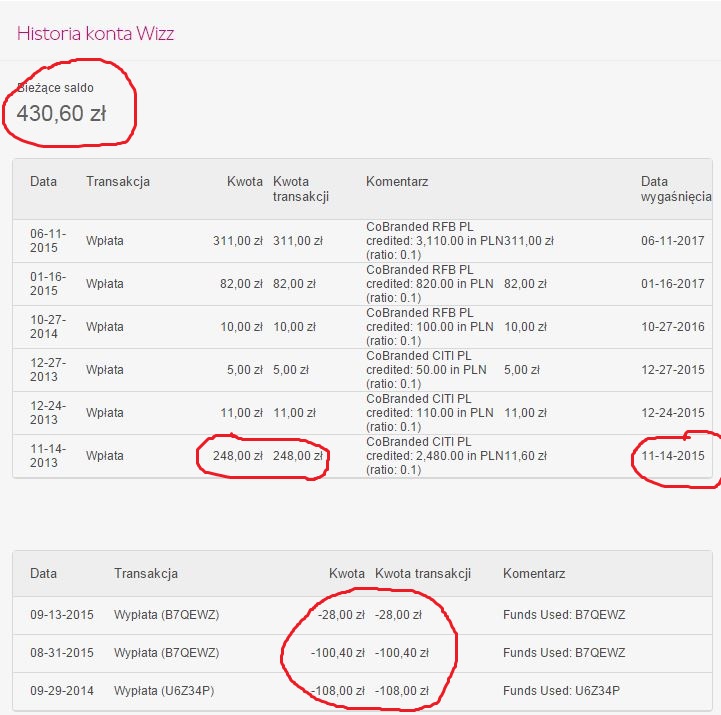Click "Wypłata (B7QEWZ)" in the 08-31-2015 row

click(x=166, y=652)
